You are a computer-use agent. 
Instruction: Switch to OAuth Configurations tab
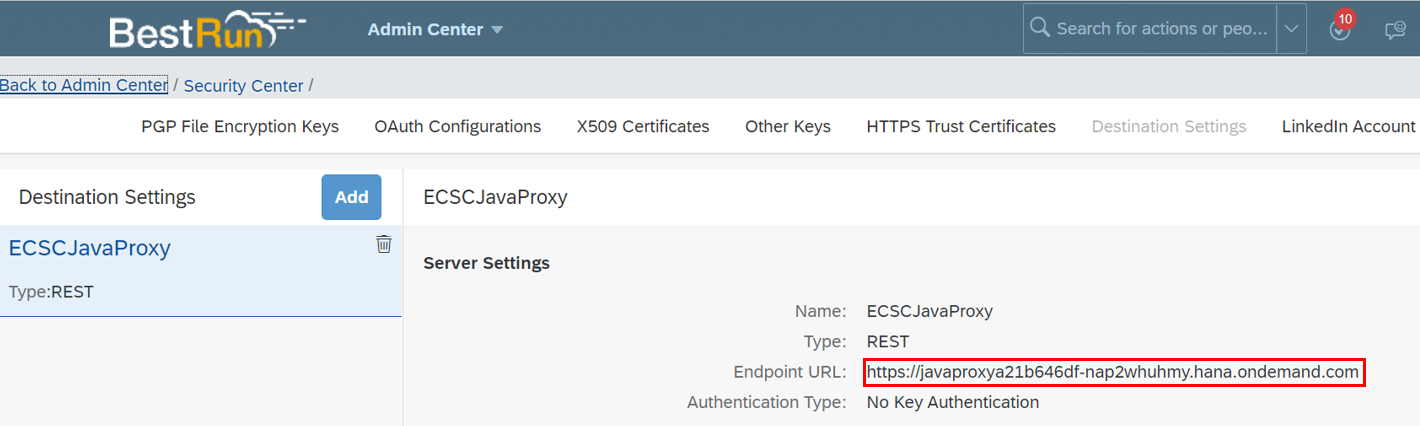coord(458,126)
